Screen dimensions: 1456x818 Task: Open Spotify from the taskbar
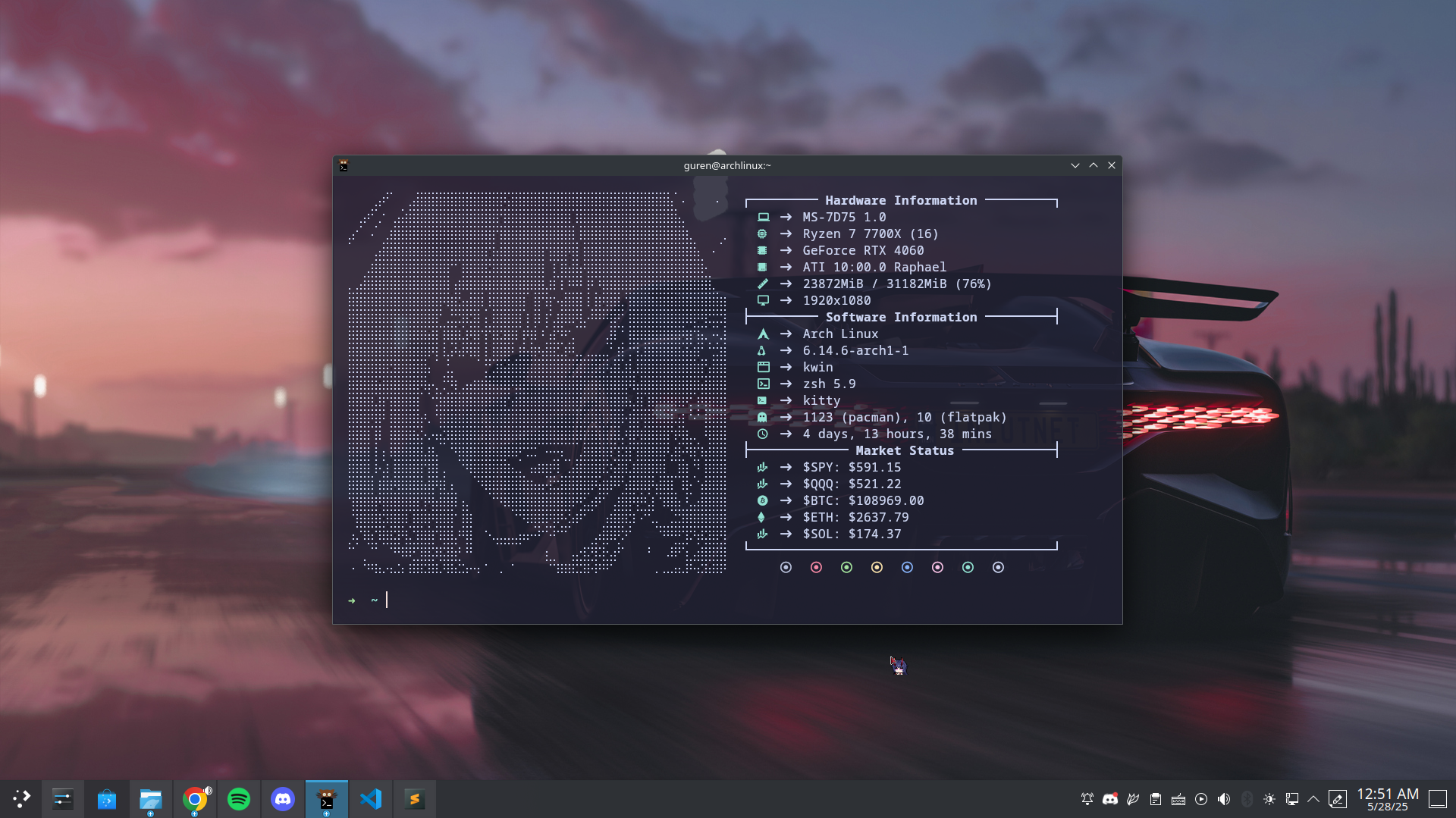coord(239,798)
